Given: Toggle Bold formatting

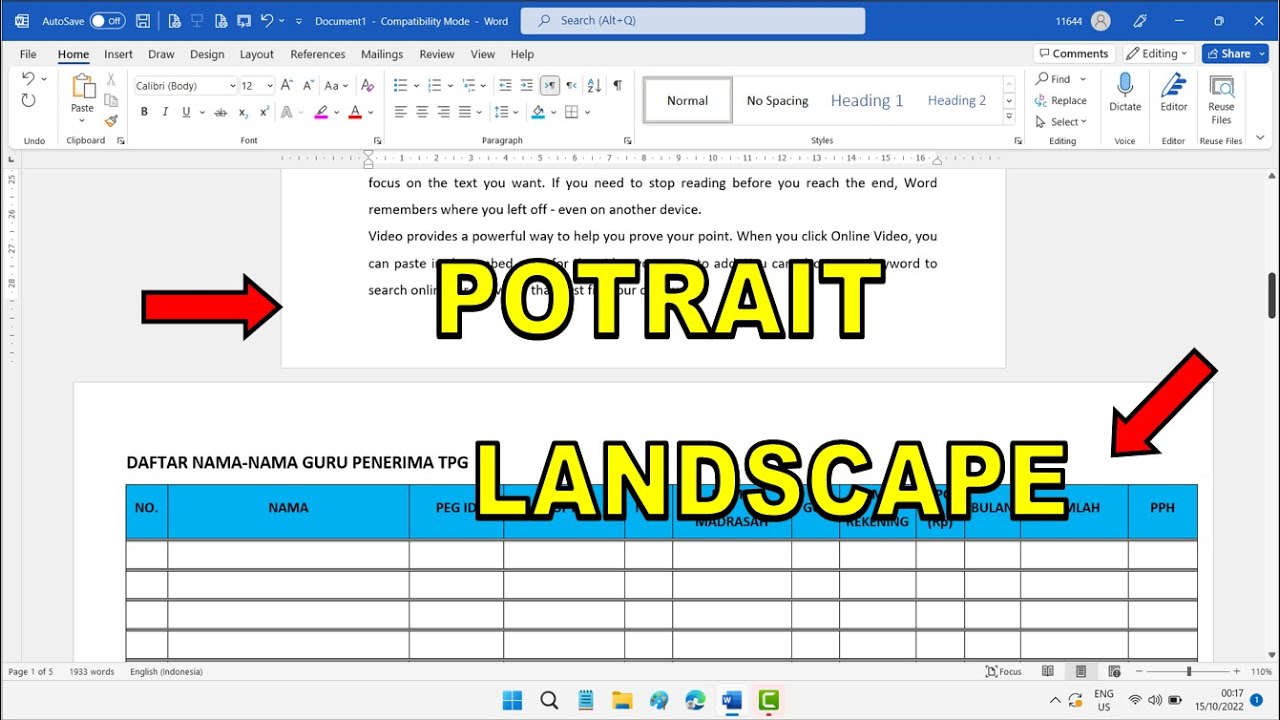Looking at the screenshot, I should (144, 112).
